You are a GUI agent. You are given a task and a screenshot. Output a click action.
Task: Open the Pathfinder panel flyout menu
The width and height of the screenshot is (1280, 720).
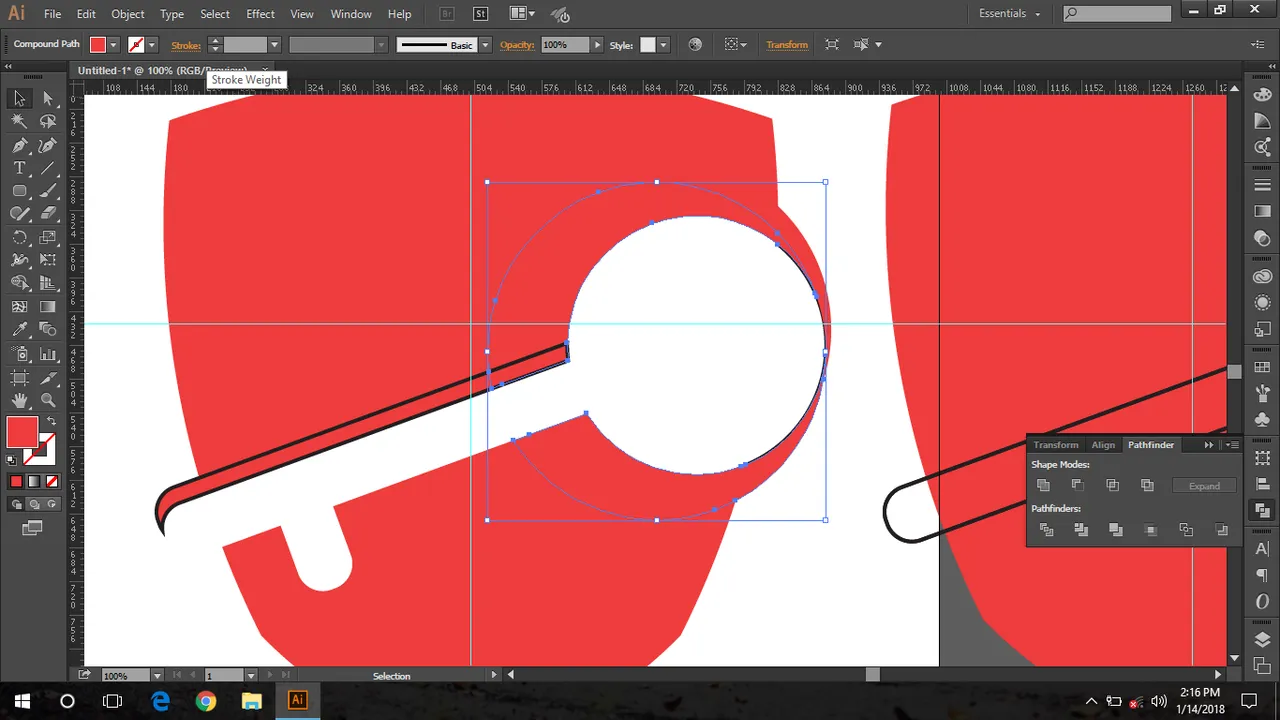pos(1233,445)
